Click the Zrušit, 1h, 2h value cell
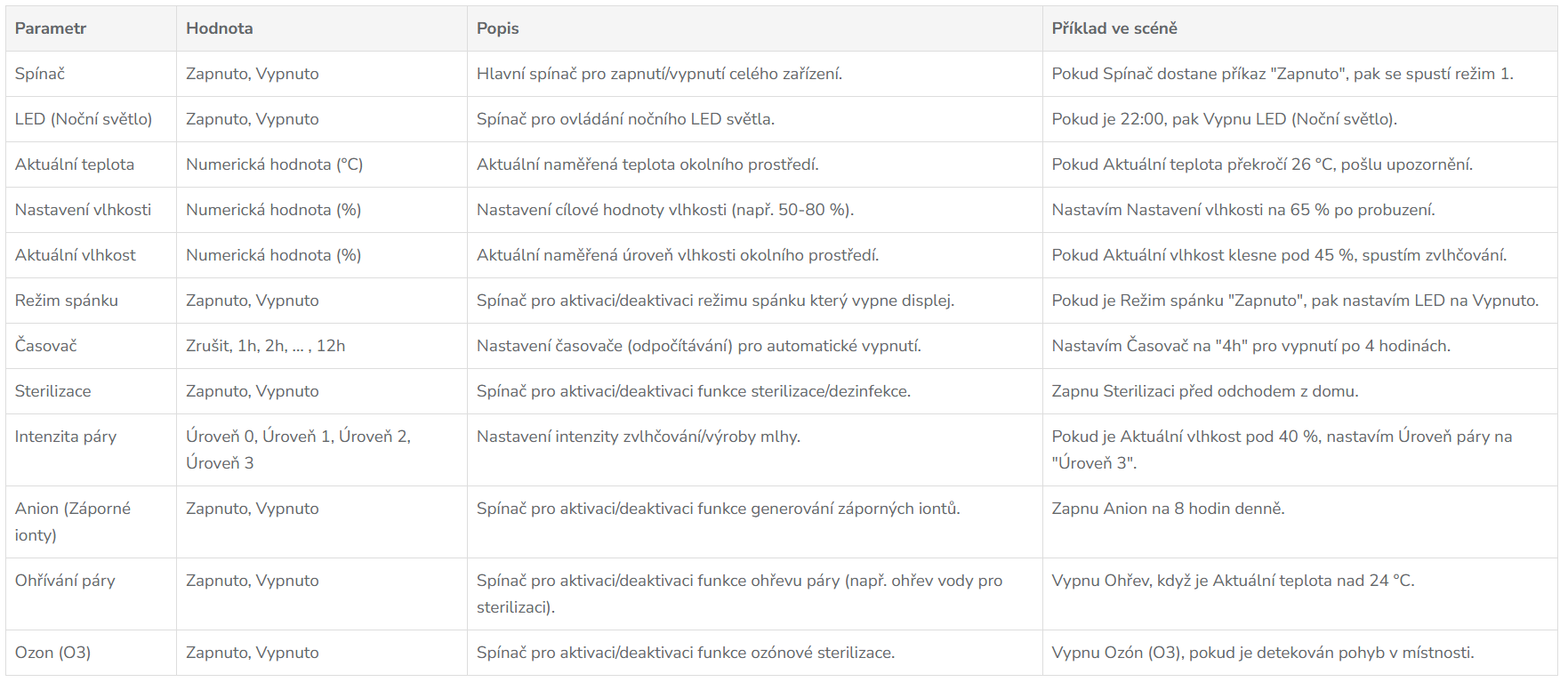Viewport: 1568px width, 682px height. 265,346
